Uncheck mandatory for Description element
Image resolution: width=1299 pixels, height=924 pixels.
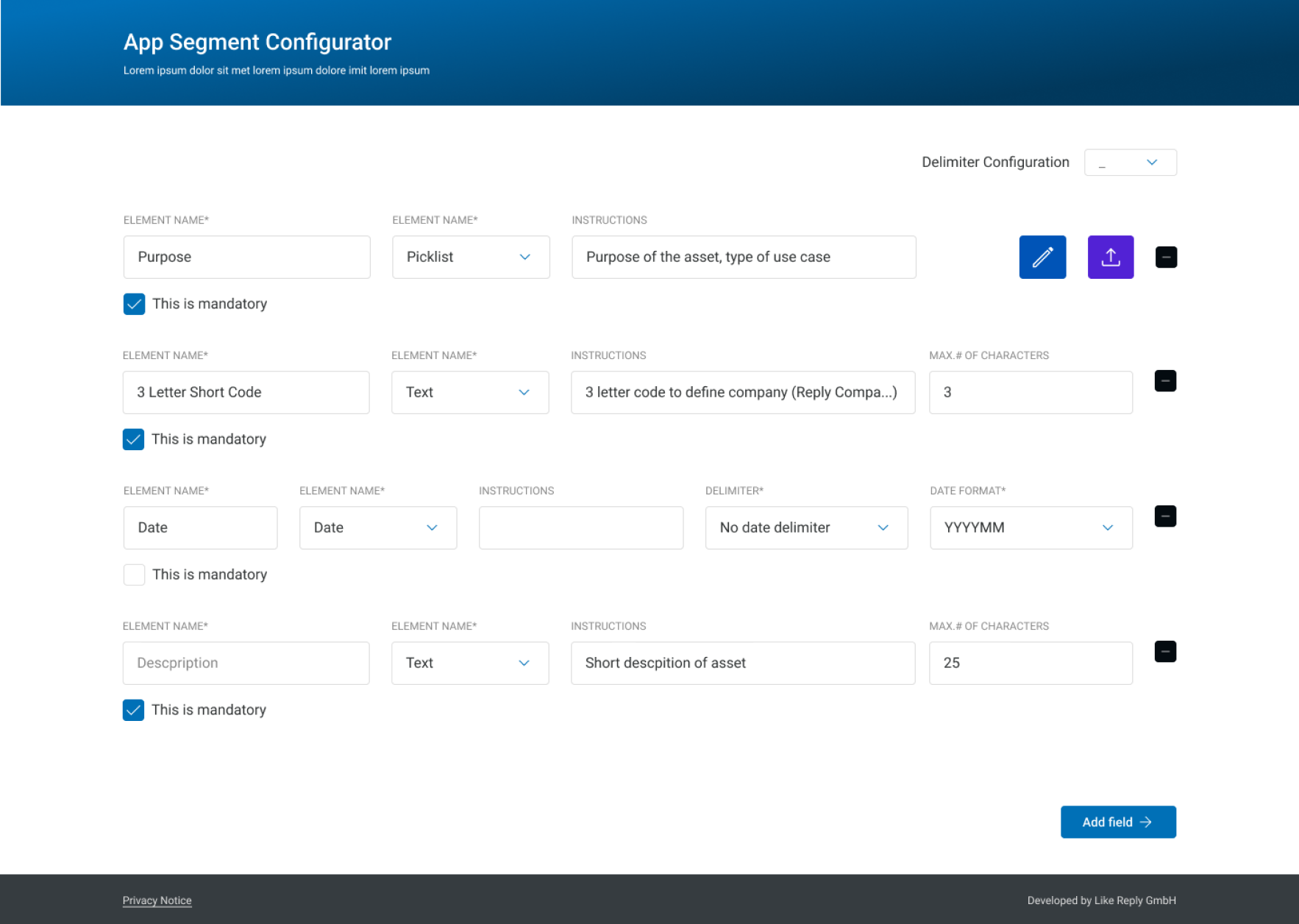pyautogui.click(x=133, y=710)
